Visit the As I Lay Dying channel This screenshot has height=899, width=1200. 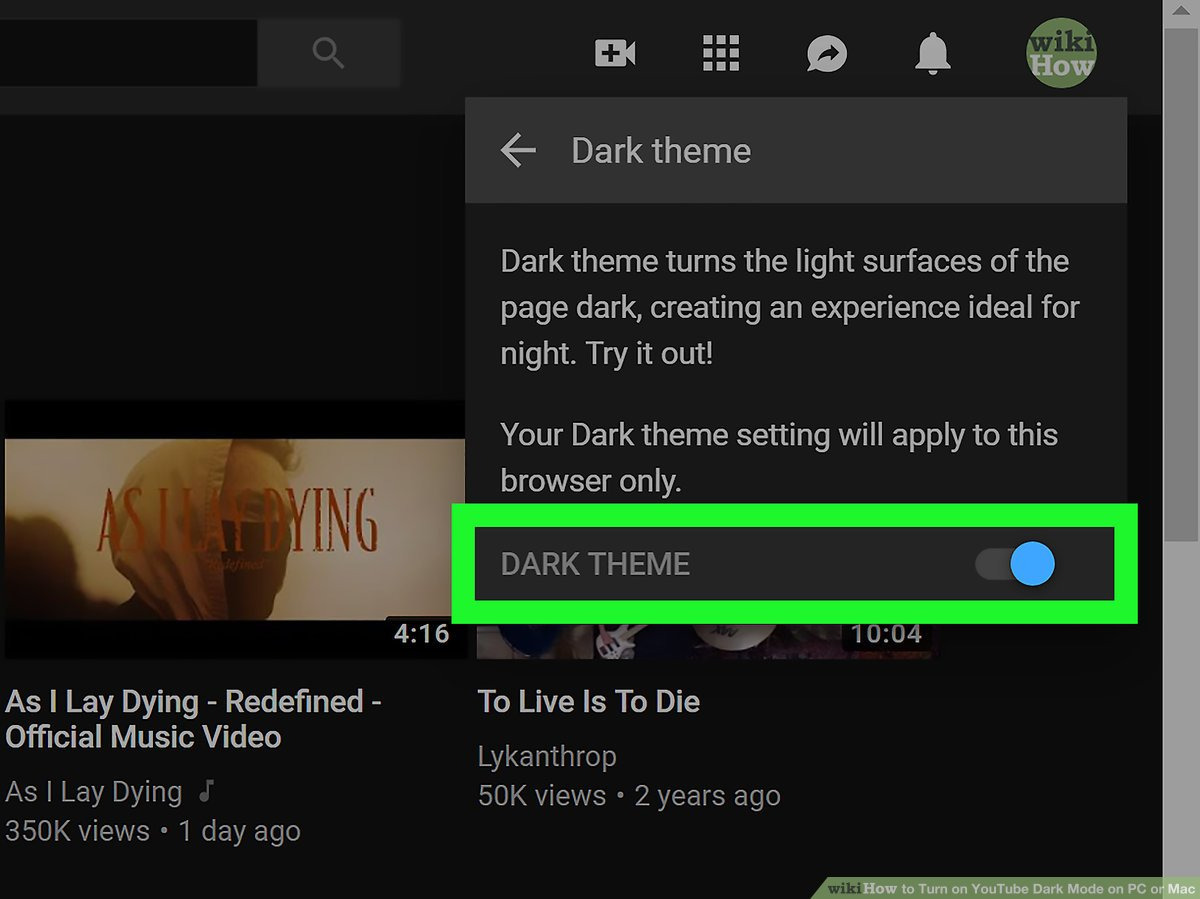point(94,792)
